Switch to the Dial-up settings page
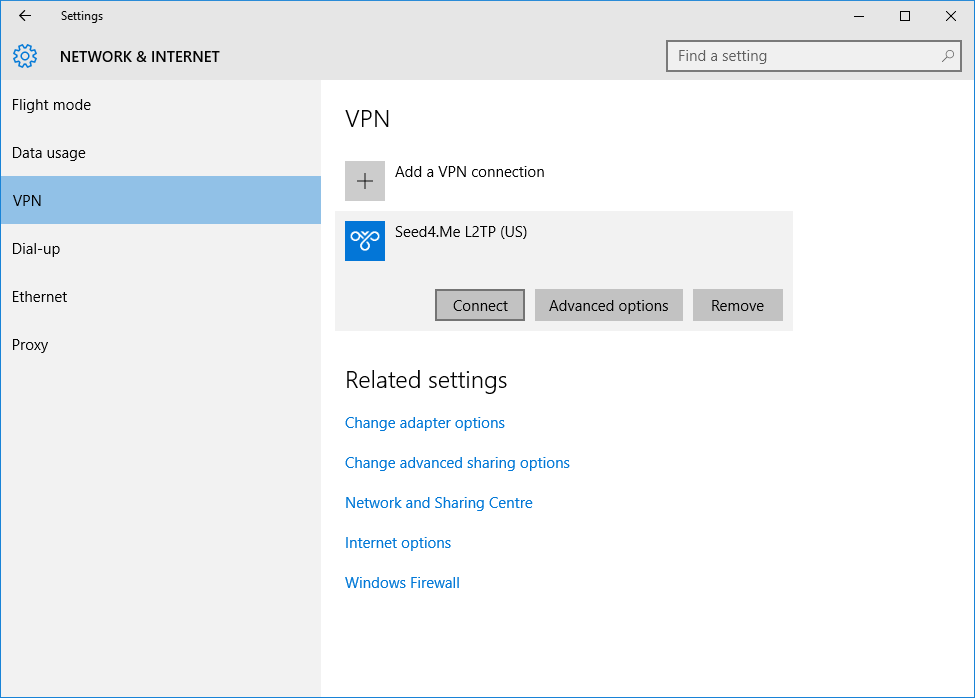The width and height of the screenshot is (975, 698). 35,248
